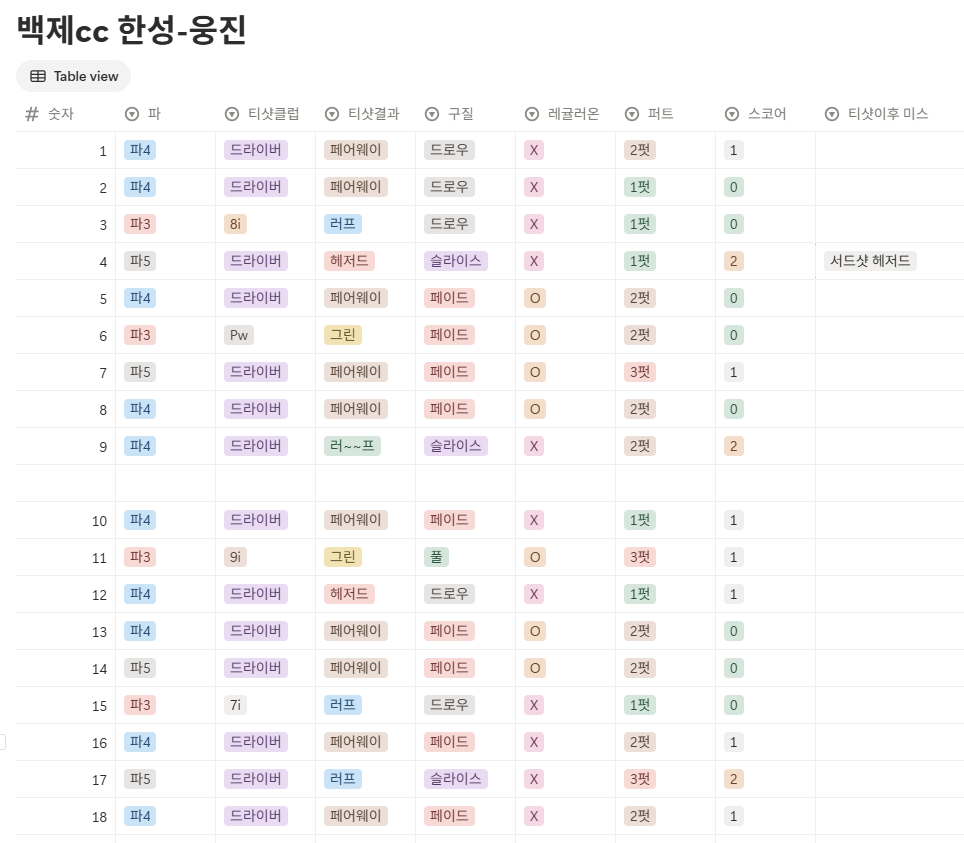Click the 3펏 tag in row 17

pyautogui.click(x=640, y=779)
